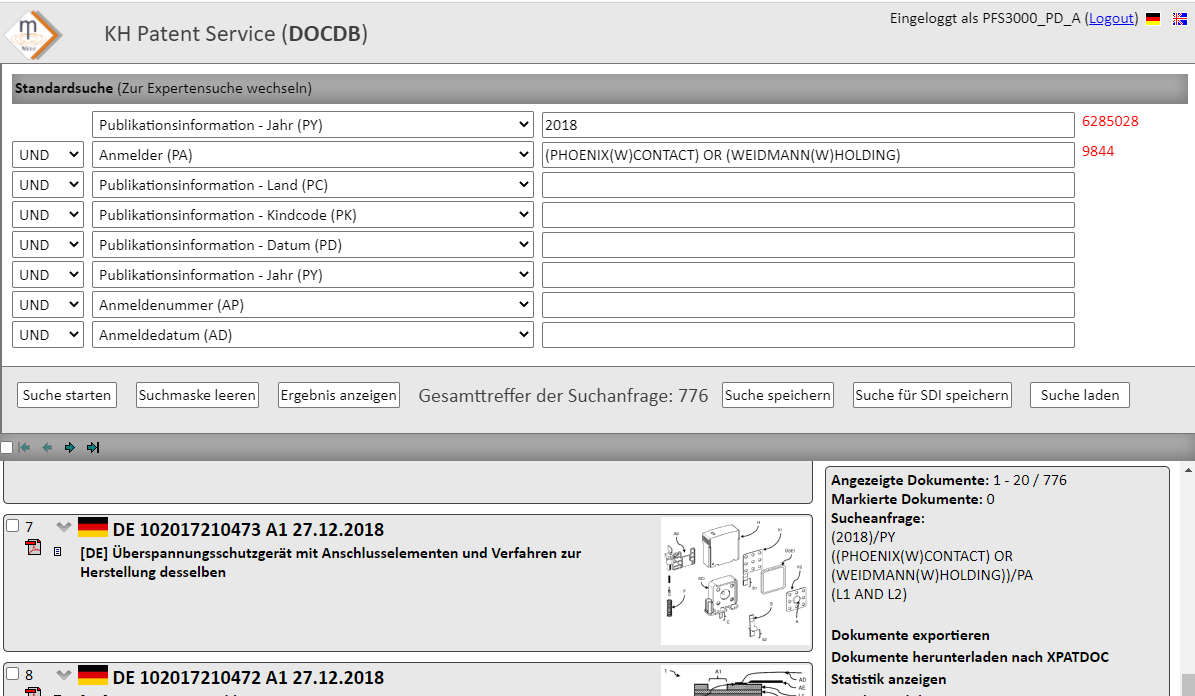The image size is (1195, 696).
Task: Click Suche speichern button
Action: pos(777,395)
